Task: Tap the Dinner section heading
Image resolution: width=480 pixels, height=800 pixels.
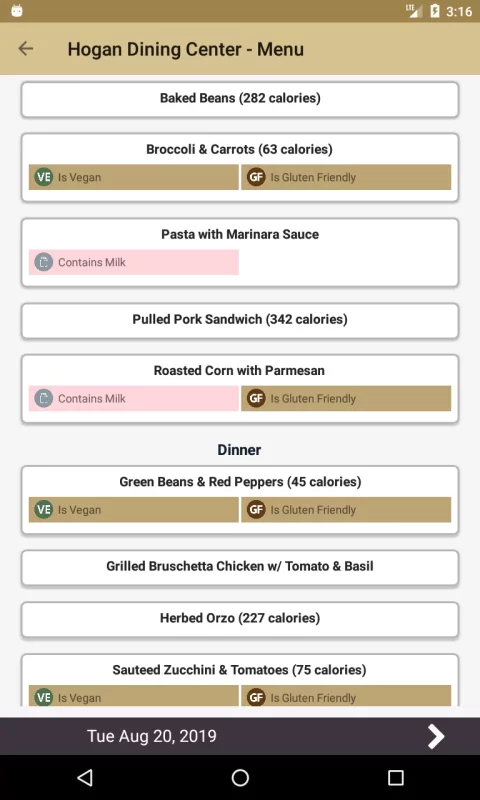Action: (239, 449)
